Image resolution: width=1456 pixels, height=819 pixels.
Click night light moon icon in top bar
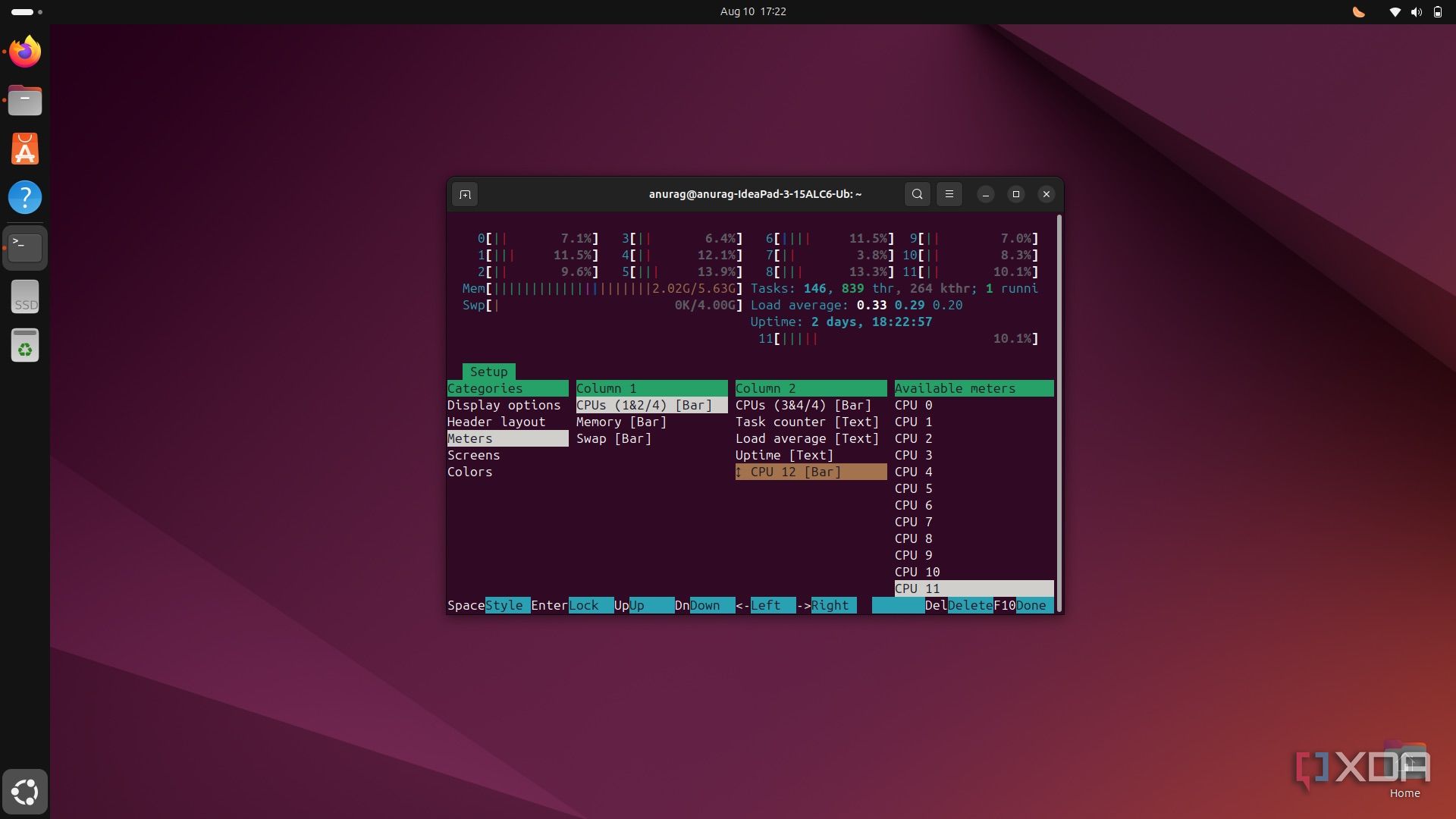tap(1359, 11)
